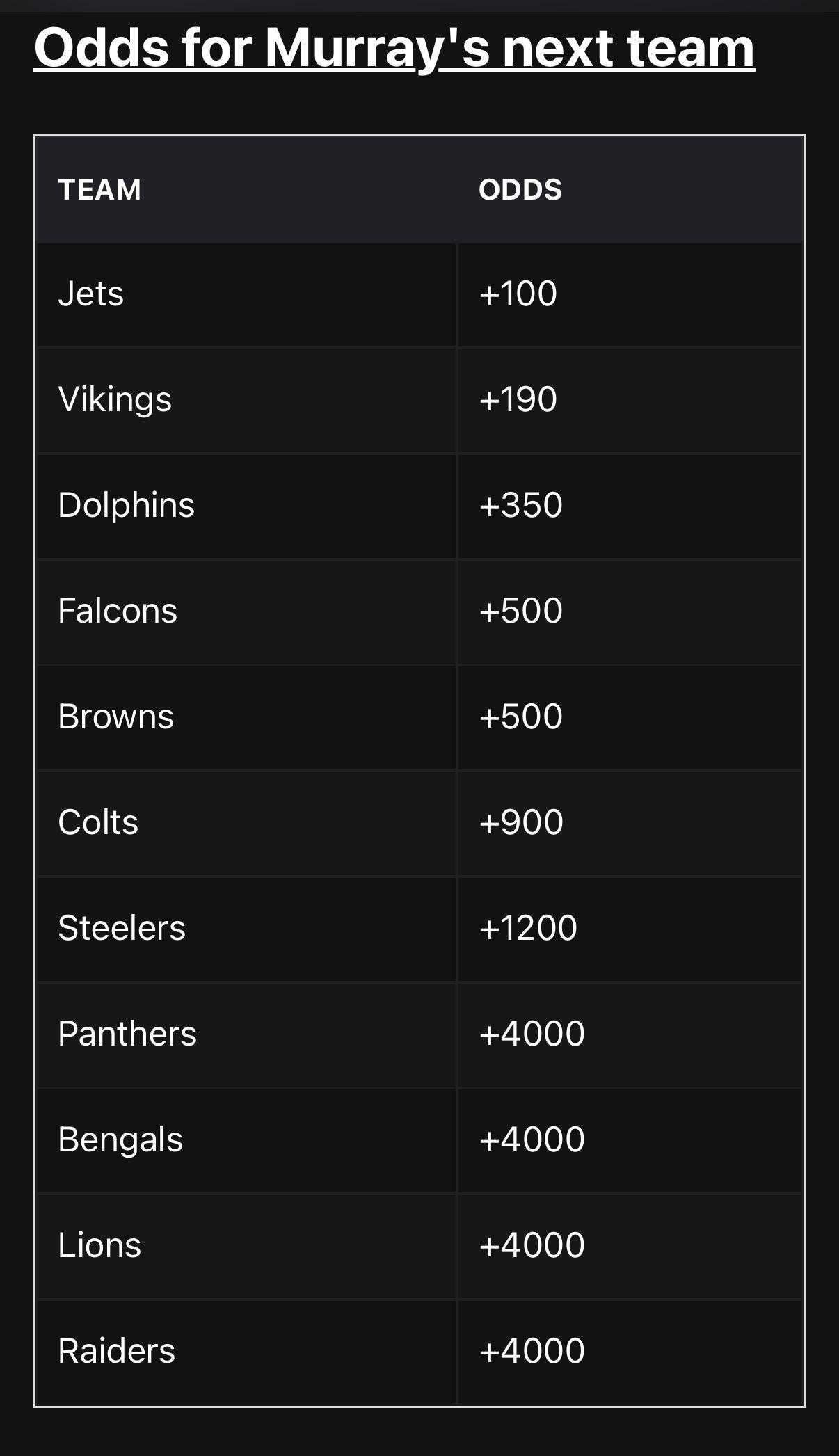Image resolution: width=839 pixels, height=1456 pixels.
Task: Click the Raiders +4000 odds
Action: coord(532,1351)
